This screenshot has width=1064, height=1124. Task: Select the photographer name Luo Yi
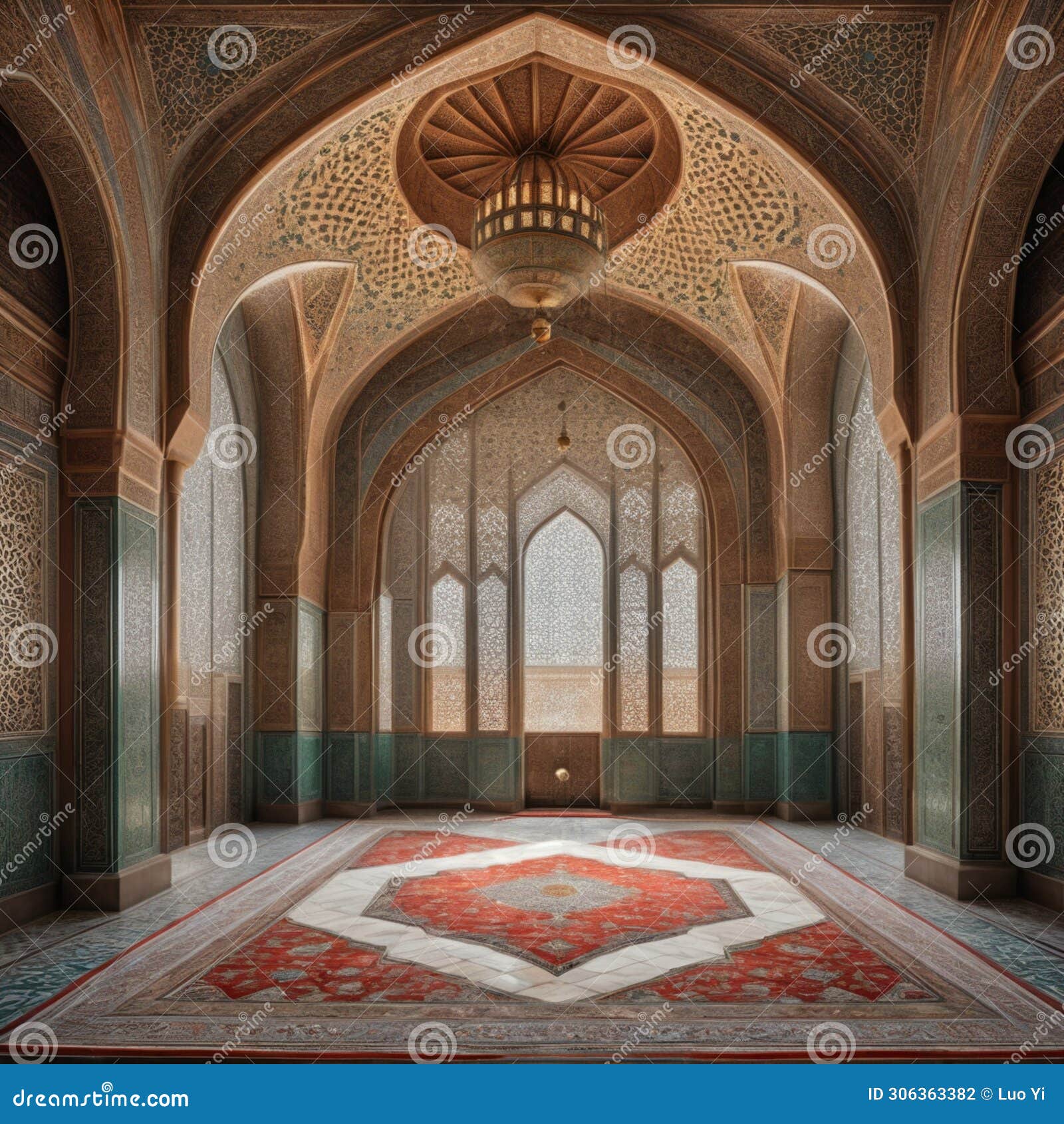[1019, 1093]
